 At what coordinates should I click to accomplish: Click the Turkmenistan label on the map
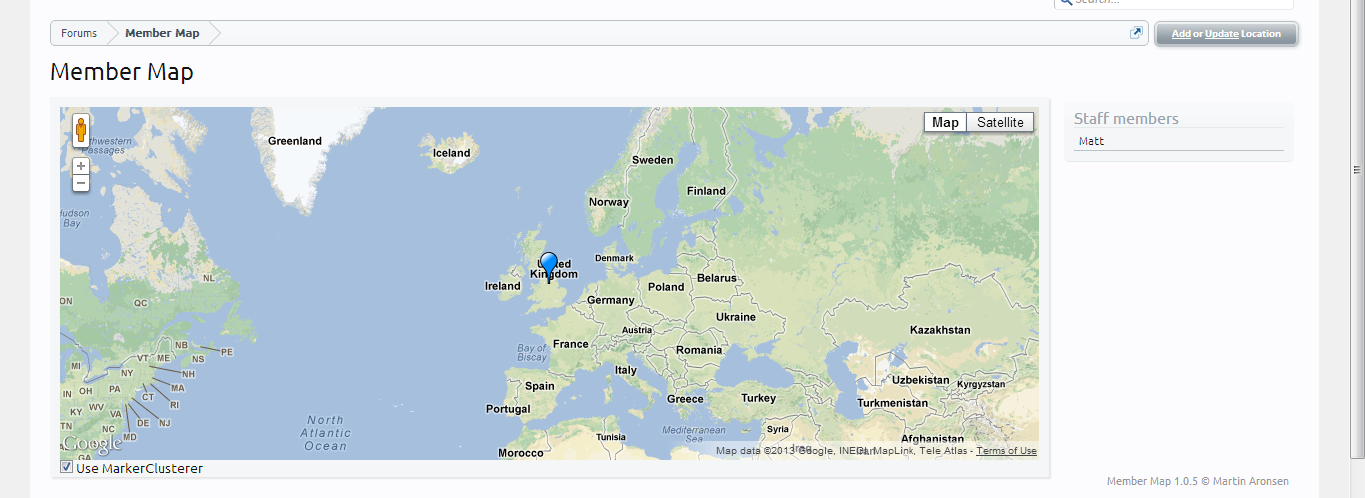tap(893, 403)
